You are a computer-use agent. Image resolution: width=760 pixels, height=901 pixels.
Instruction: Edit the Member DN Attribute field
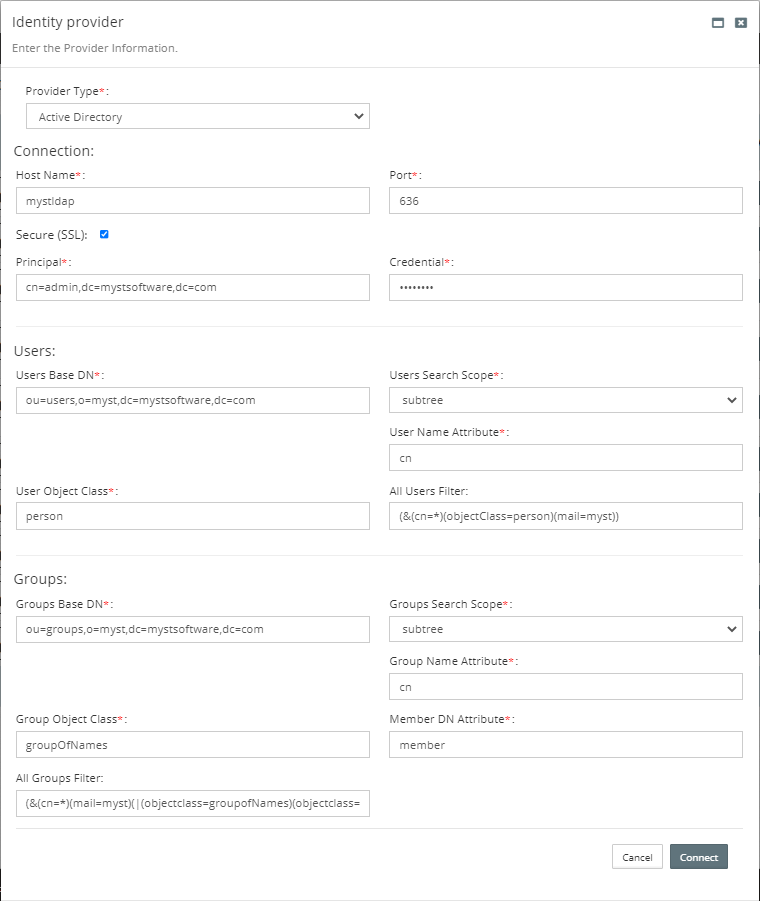tap(565, 745)
